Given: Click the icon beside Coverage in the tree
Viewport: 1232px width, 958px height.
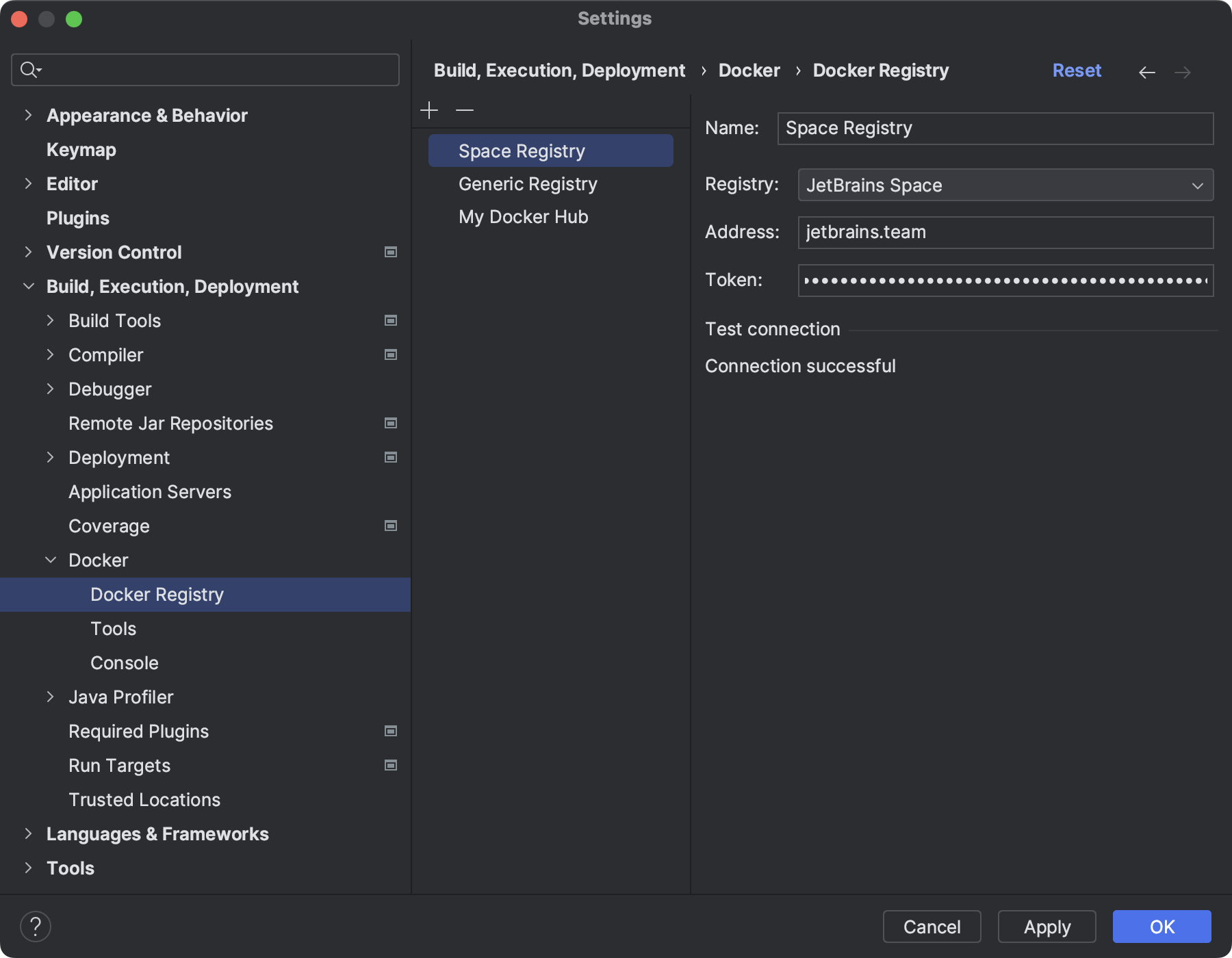Looking at the screenshot, I should tap(390, 526).
